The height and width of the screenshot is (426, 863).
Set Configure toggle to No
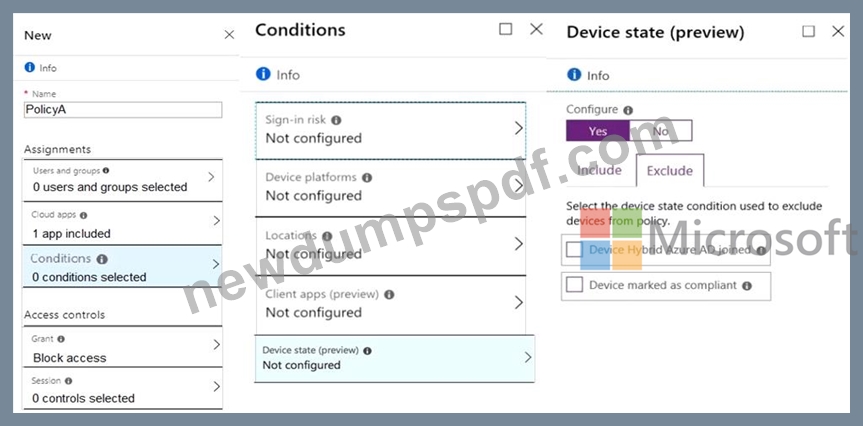click(x=660, y=131)
